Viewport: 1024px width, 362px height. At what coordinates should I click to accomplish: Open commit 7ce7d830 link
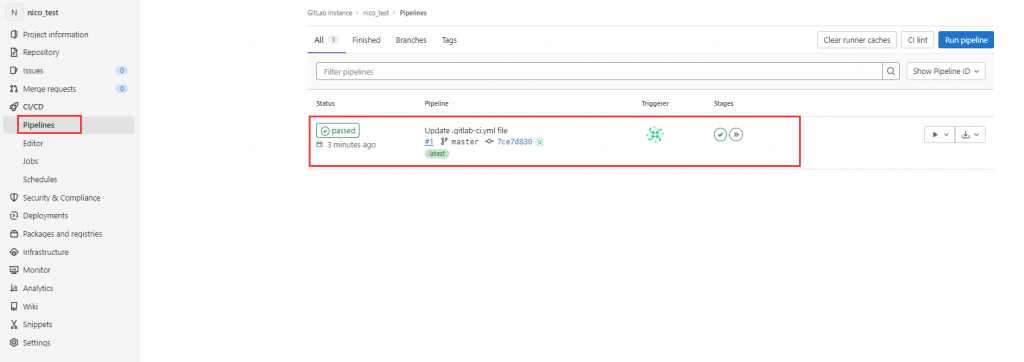[x=515, y=142]
